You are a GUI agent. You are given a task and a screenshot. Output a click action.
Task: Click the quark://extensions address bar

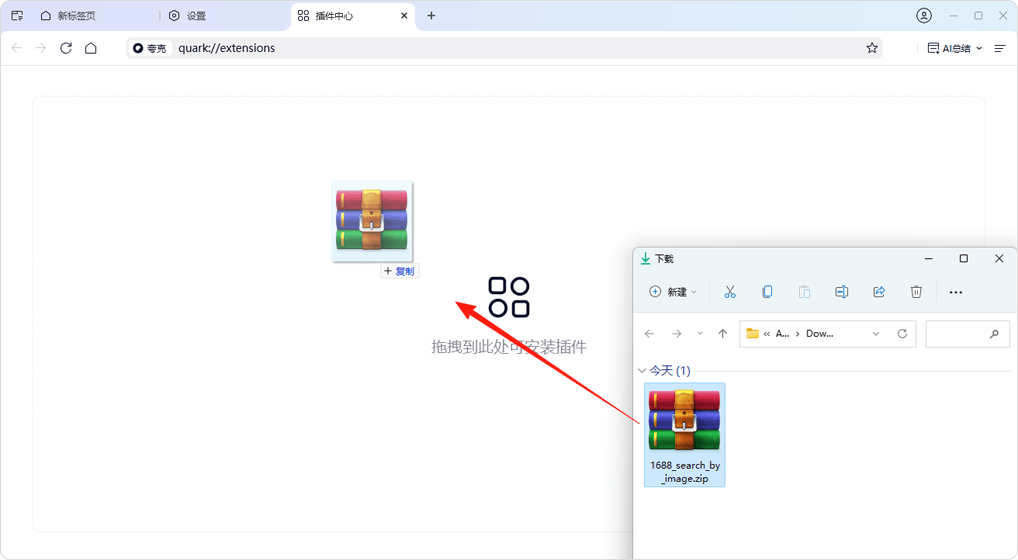(x=500, y=48)
